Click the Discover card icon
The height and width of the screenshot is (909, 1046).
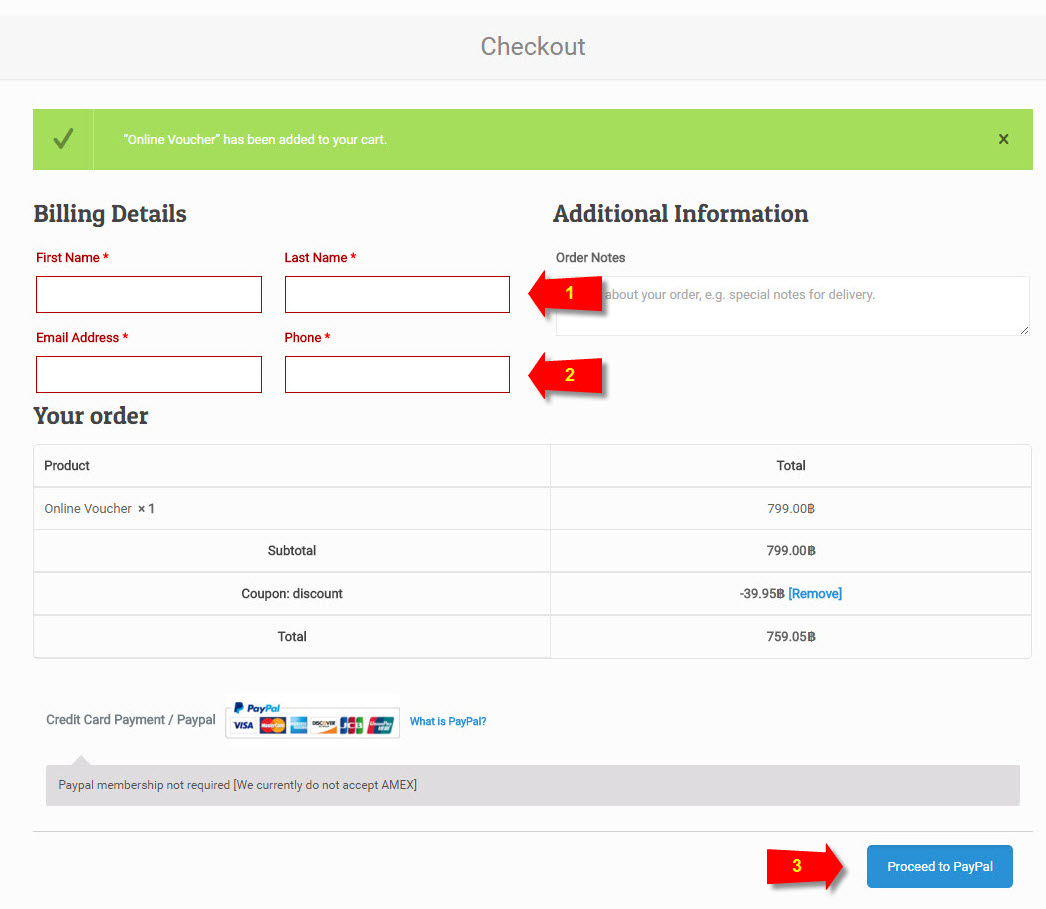click(324, 725)
